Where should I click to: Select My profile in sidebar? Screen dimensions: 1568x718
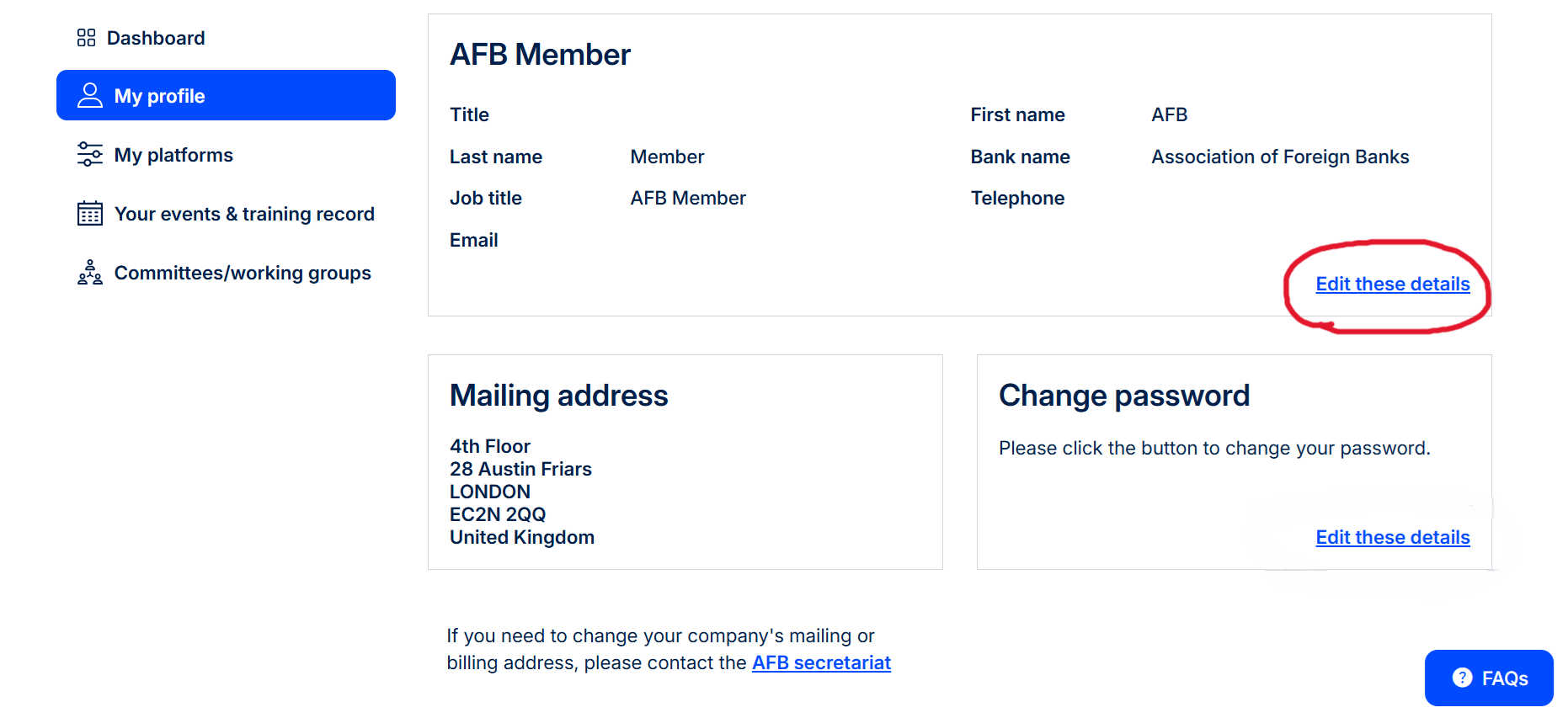[226, 95]
